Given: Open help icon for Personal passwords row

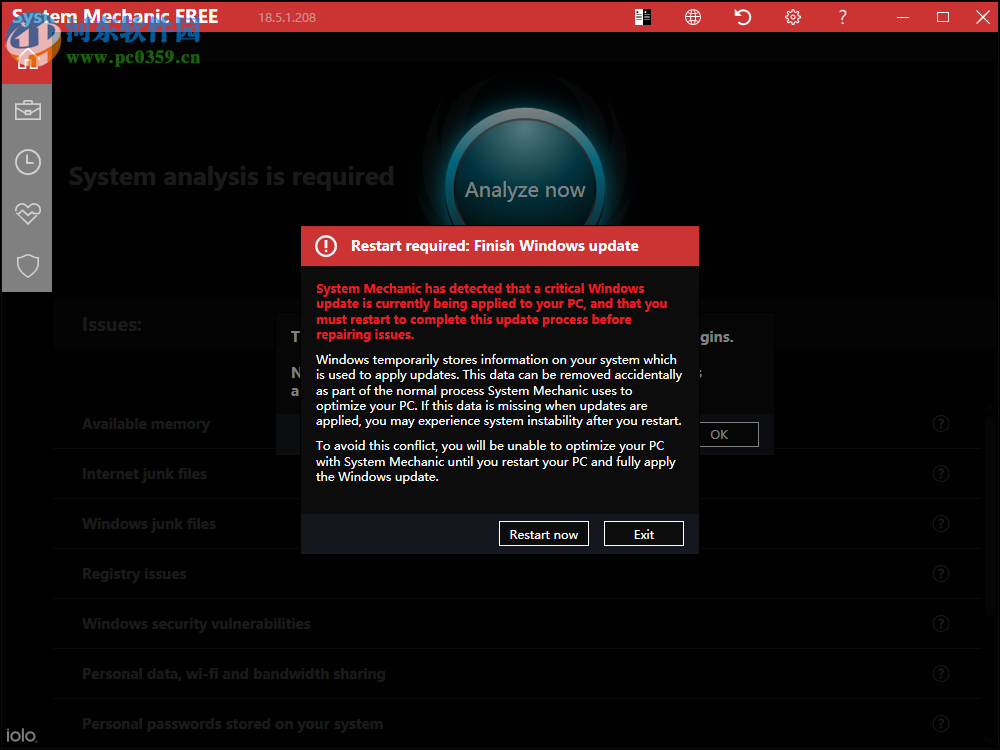Looking at the screenshot, I should point(941,723).
